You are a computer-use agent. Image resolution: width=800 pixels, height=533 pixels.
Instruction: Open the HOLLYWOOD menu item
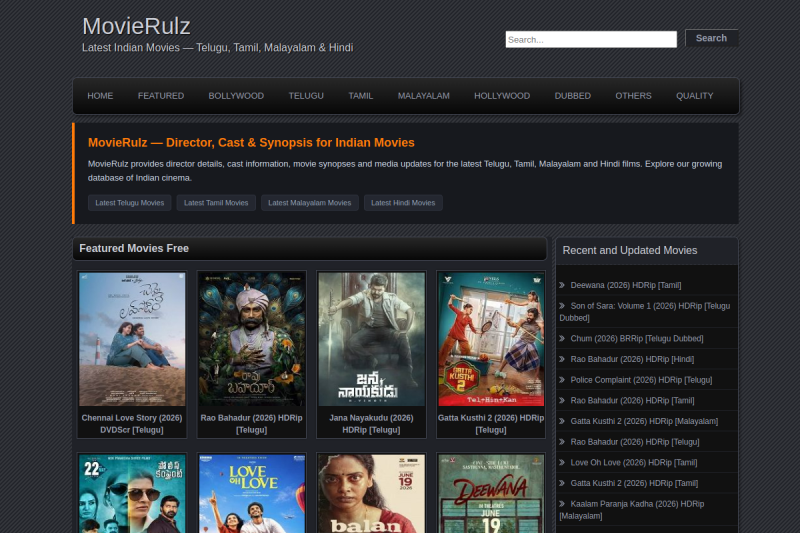pyautogui.click(x=502, y=96)
